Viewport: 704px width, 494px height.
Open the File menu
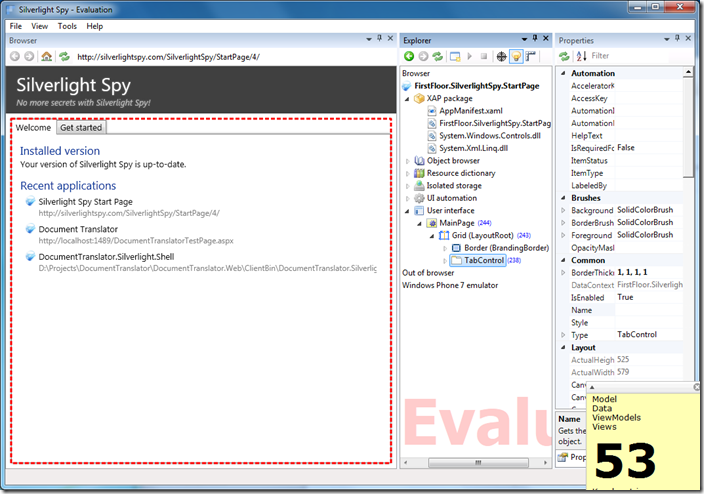pyautogui.click(x=16, y=26)
